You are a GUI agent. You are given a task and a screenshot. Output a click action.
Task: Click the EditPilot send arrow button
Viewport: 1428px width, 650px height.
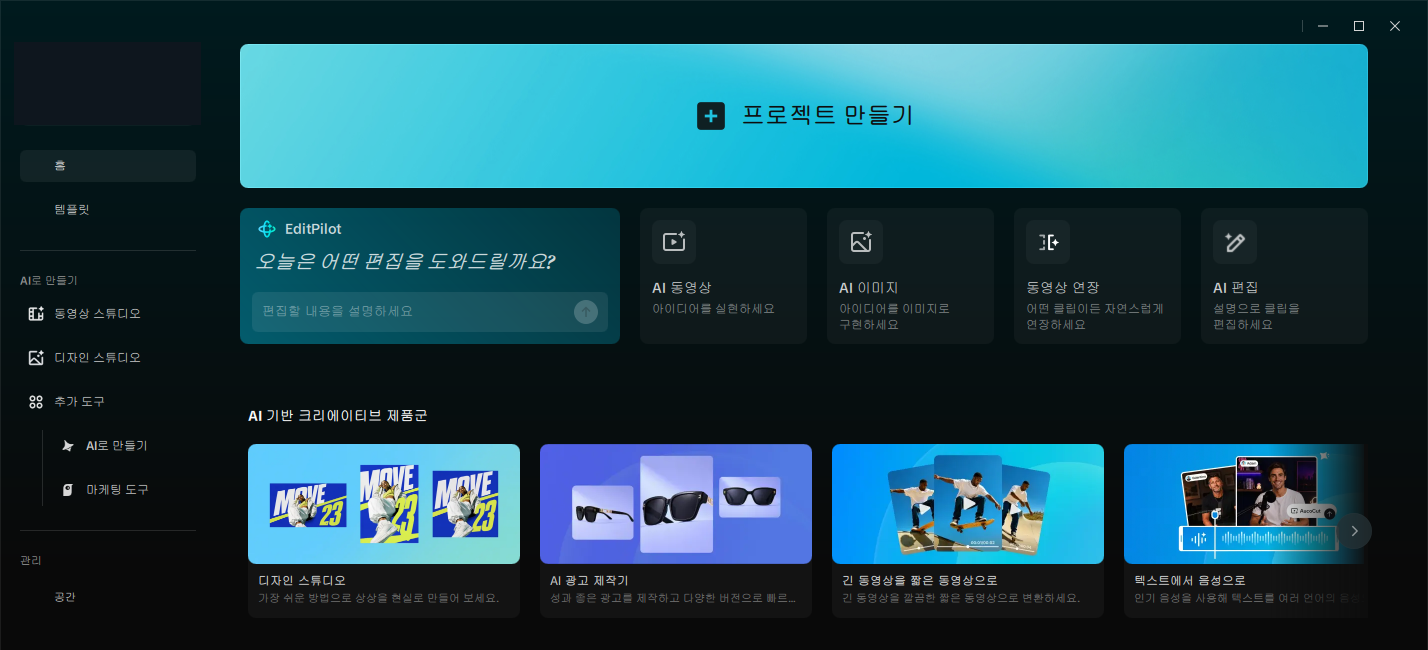[586, 312]
